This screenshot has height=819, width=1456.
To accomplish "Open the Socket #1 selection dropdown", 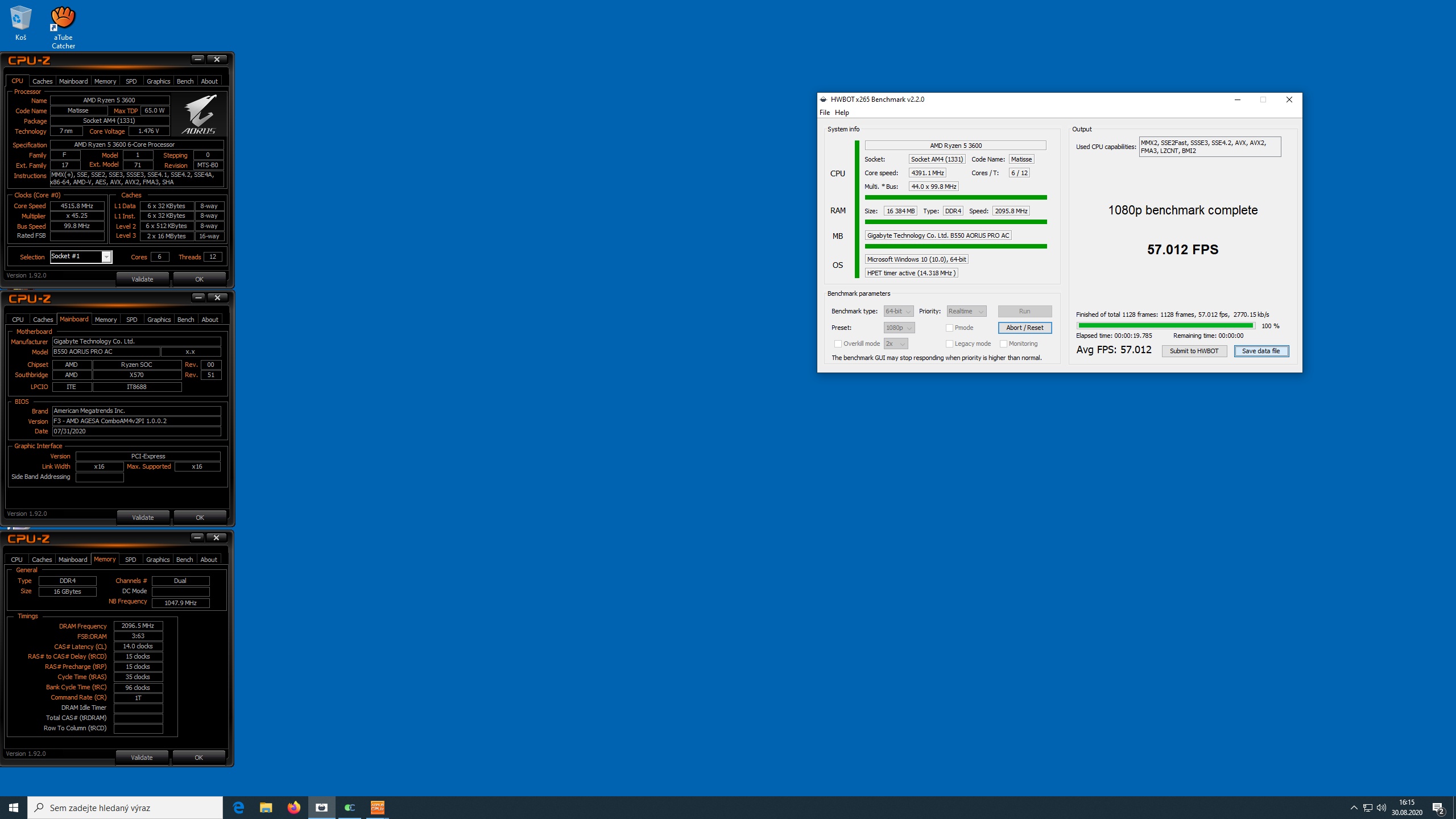I will tap(81, 257).
